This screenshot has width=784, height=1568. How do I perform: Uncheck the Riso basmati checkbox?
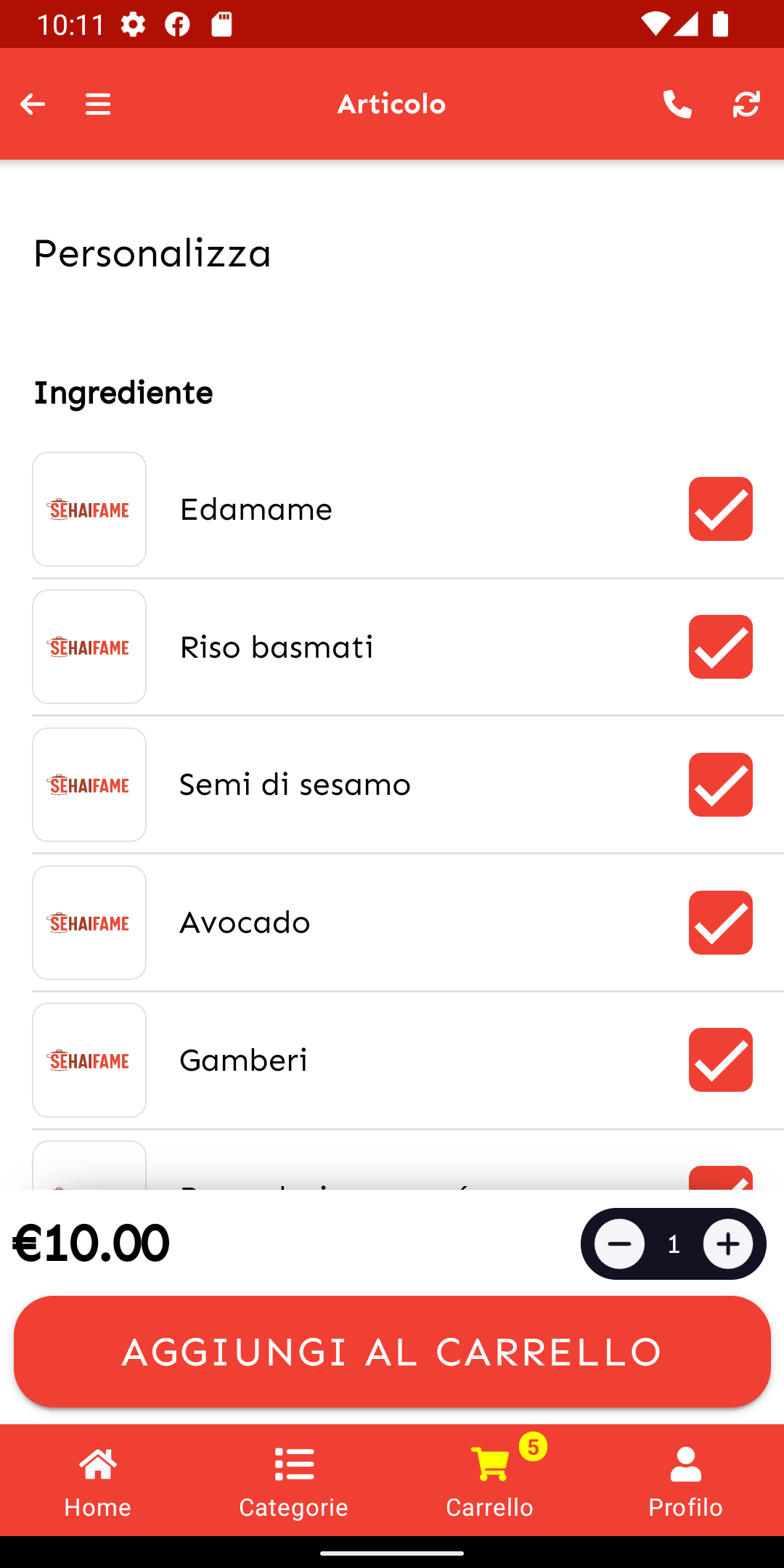click(720, 647)
